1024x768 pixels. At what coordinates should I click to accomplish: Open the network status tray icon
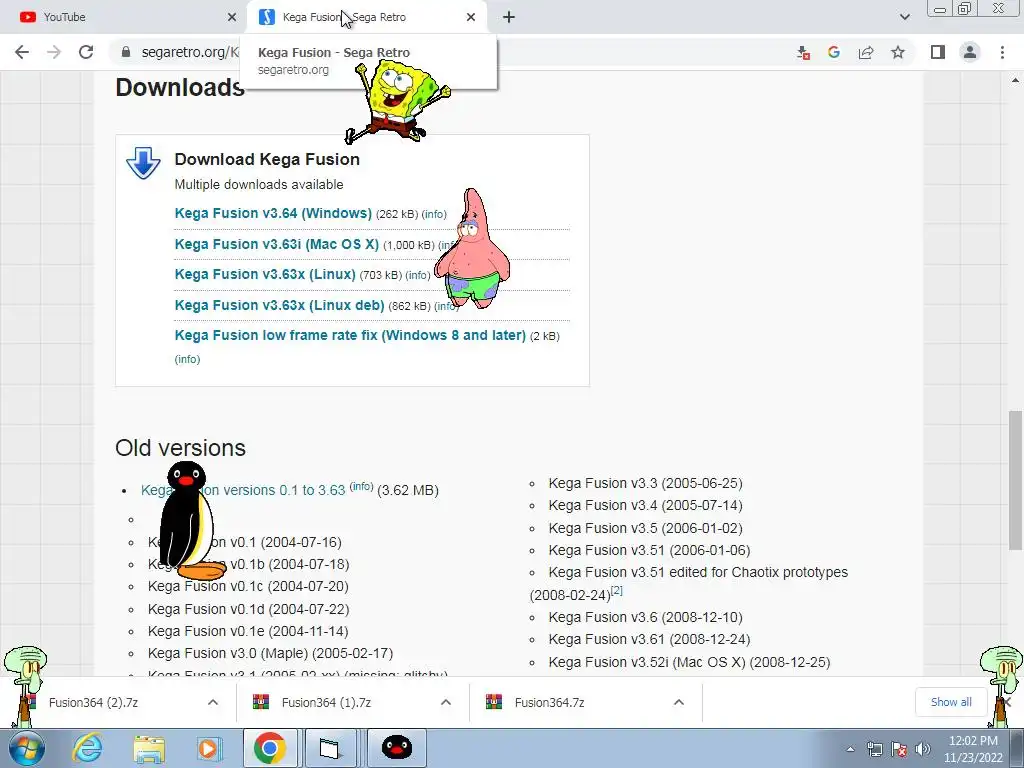(874, 749)
